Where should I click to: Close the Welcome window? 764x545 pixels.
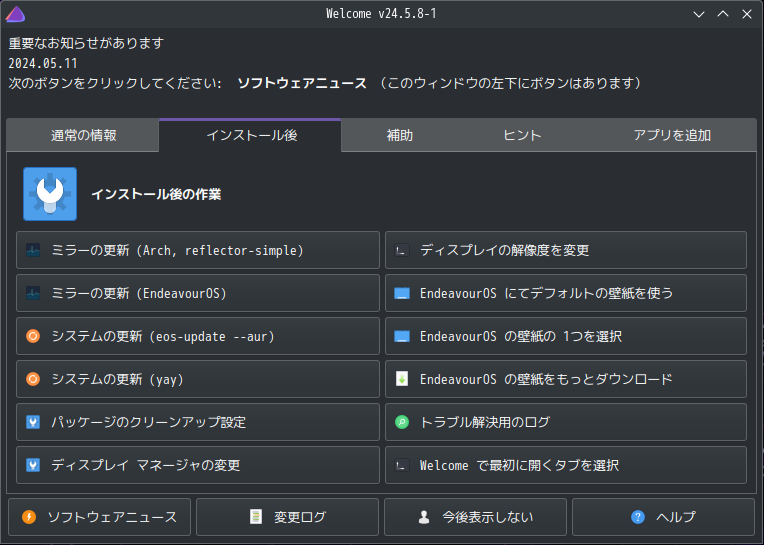coord(747,14)
